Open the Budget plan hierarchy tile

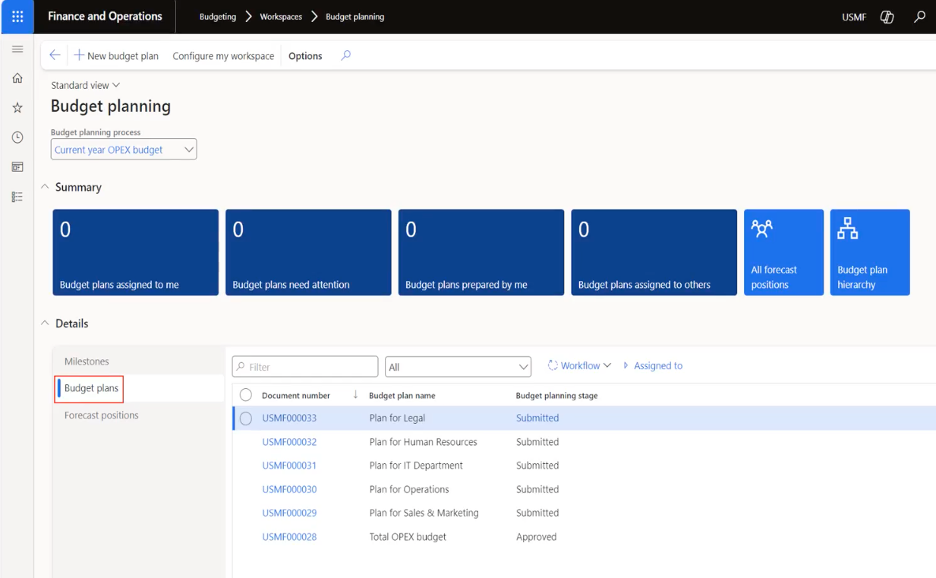(870, 252)
